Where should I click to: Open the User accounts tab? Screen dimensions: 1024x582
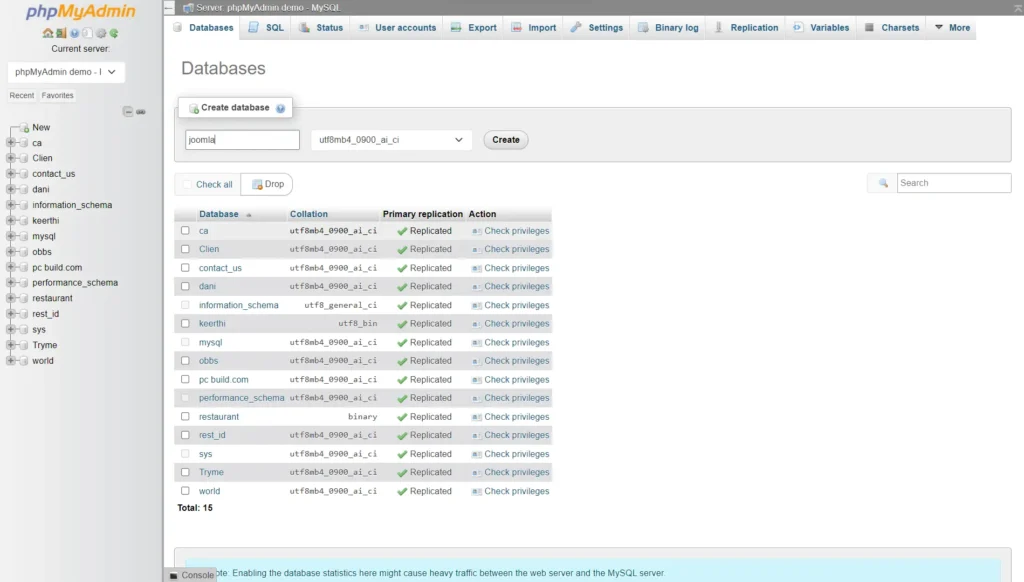[397, 27]
